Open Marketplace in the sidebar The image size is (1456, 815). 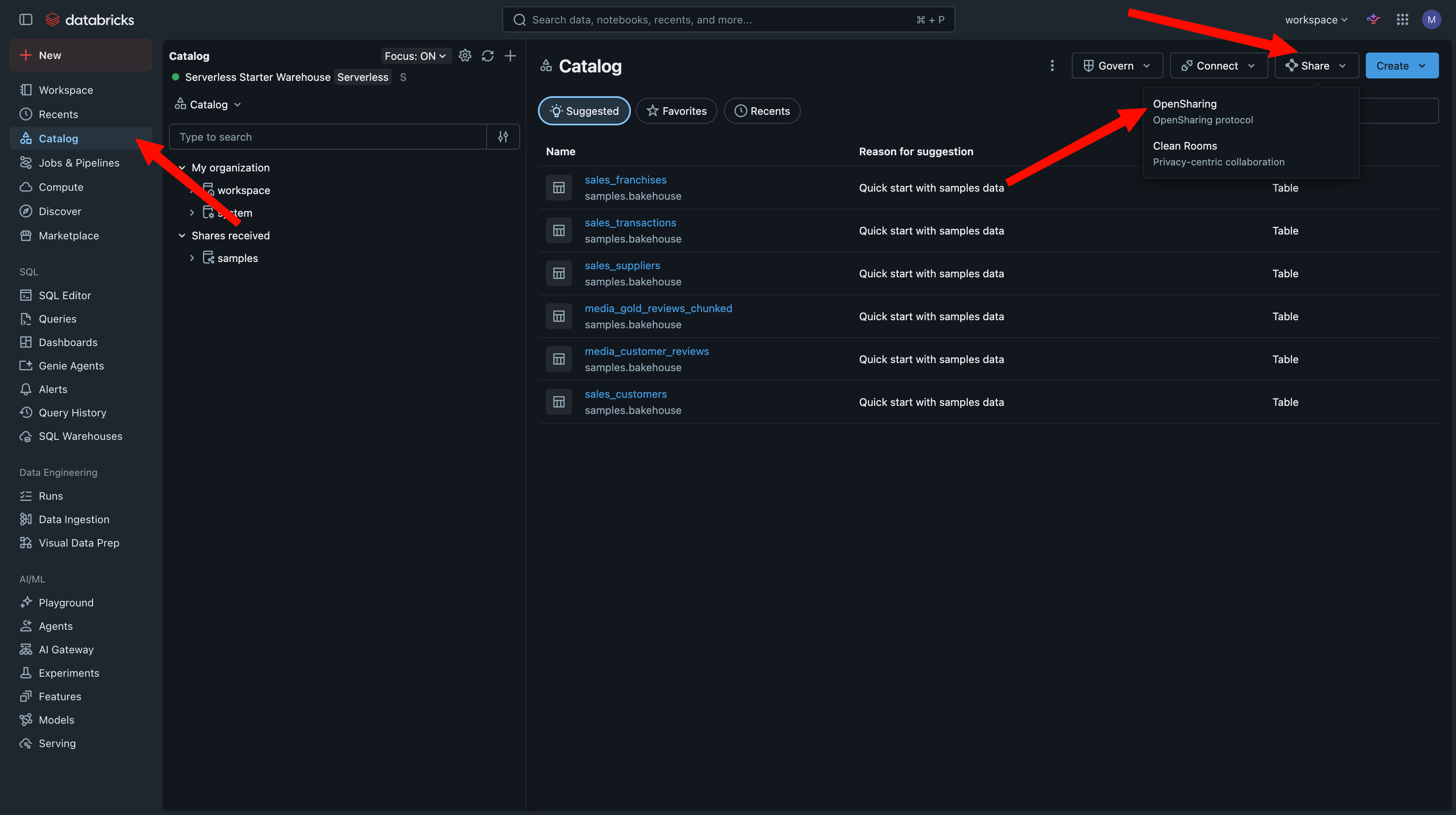(81, 236)
